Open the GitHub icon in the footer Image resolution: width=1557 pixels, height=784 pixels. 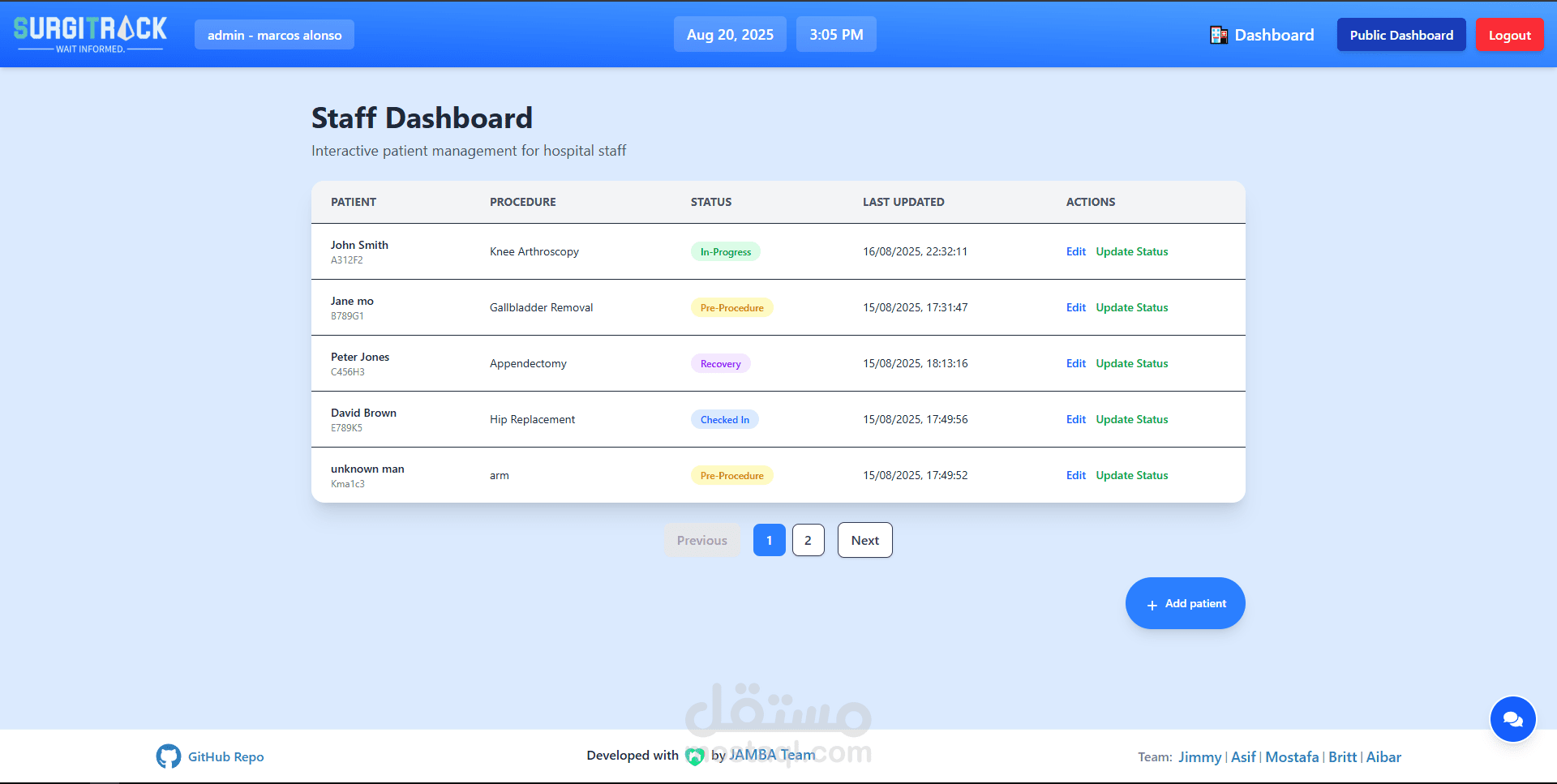[168, 756]
